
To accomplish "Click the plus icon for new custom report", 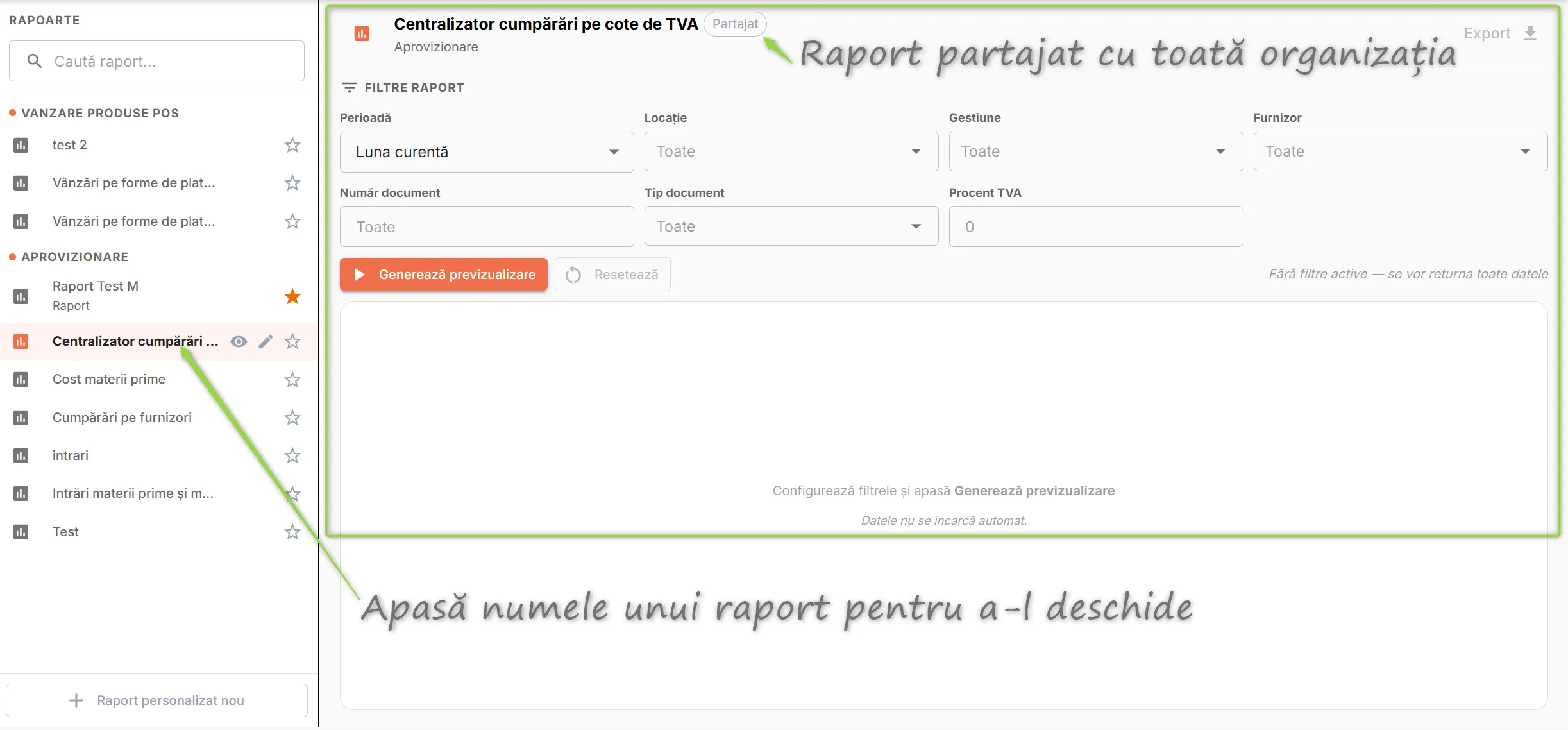I will pos(76,700).
